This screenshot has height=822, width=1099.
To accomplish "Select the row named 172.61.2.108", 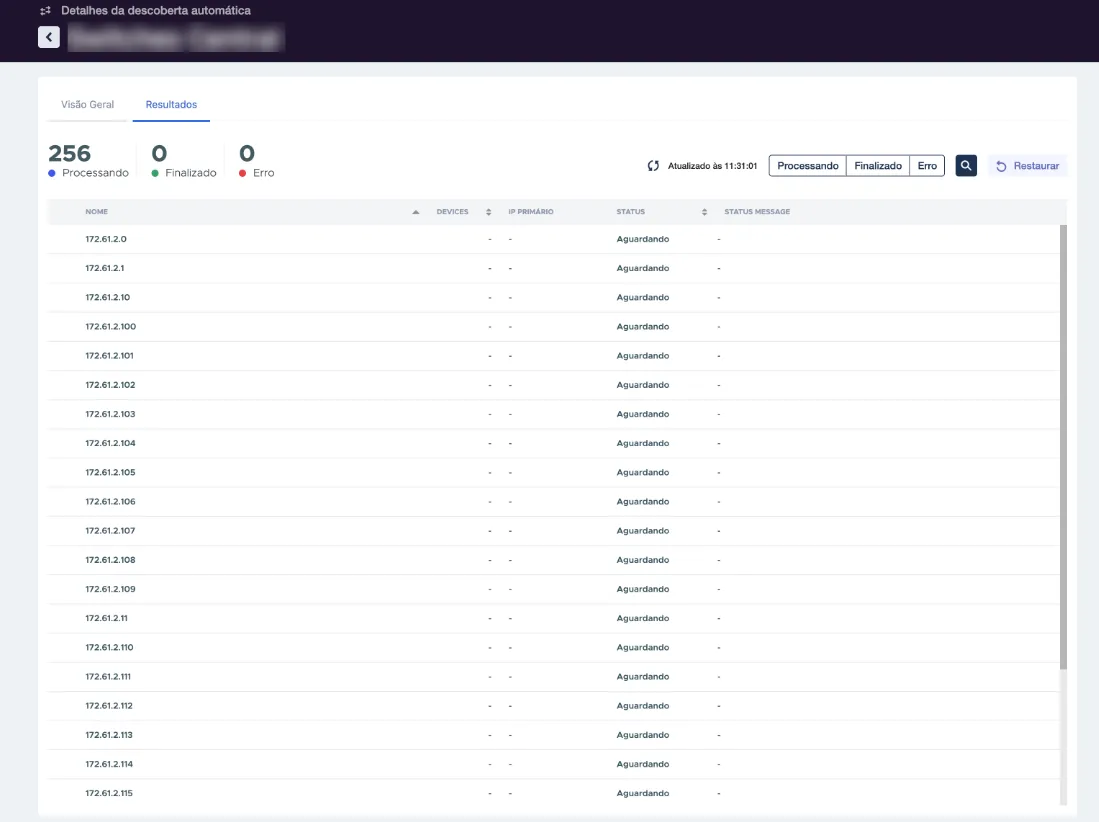I will 554,560.
